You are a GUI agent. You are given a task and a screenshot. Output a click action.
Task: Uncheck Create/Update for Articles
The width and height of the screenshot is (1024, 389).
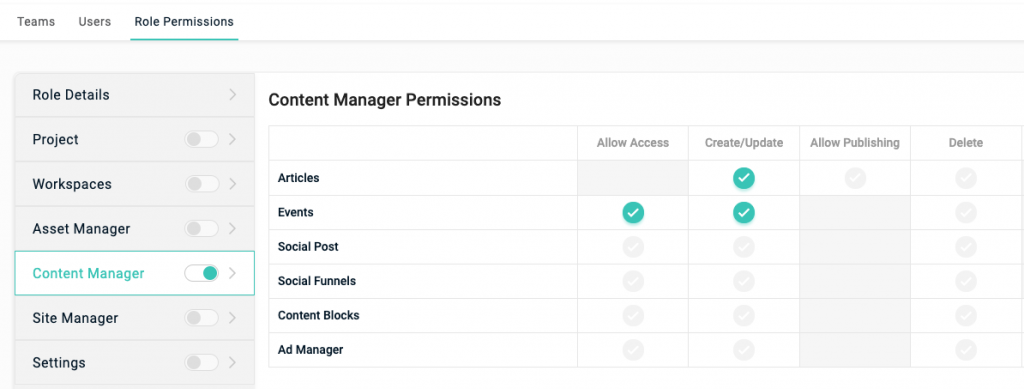(743, 178)
